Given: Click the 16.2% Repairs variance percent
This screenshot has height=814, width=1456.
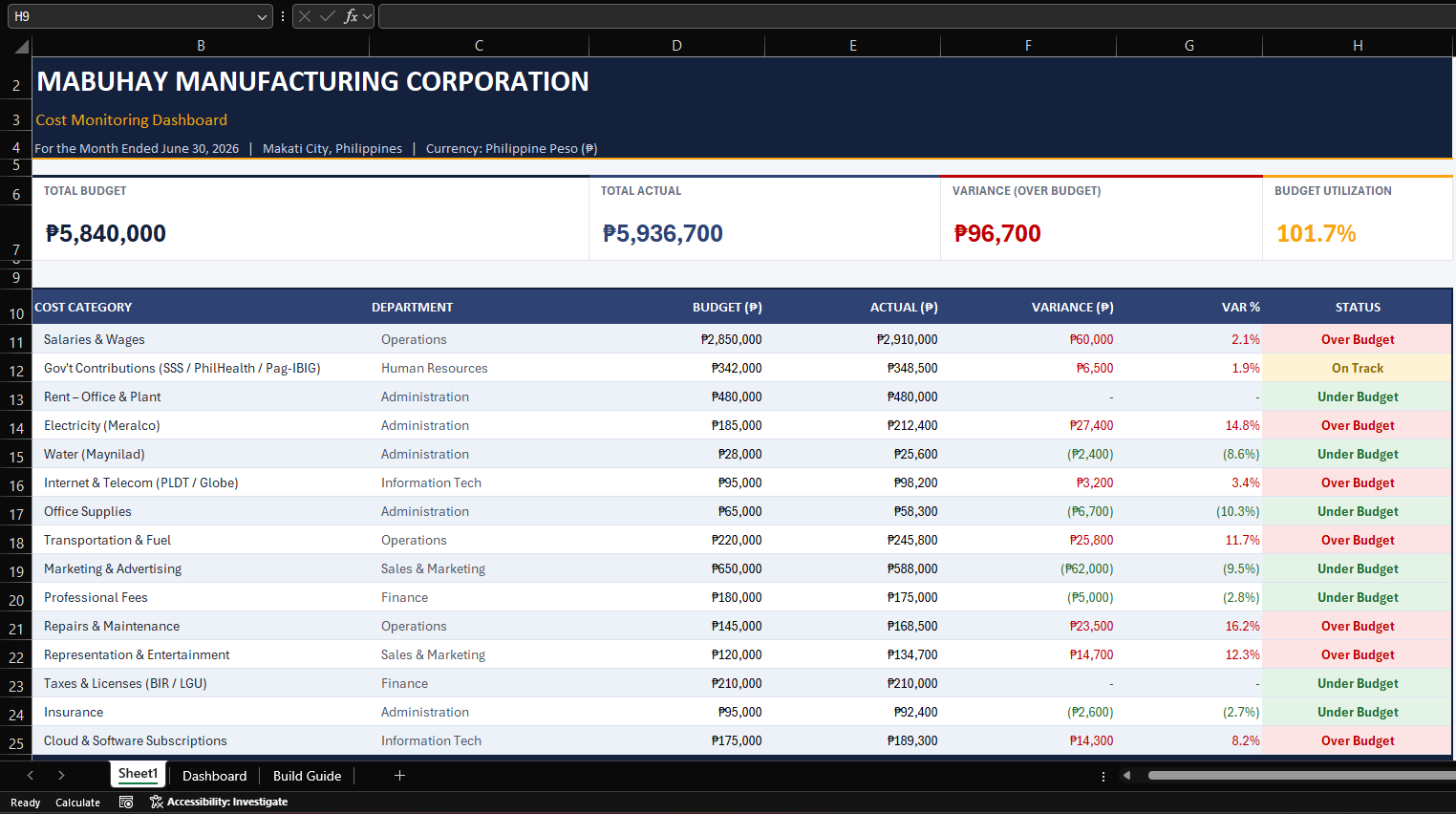Looking at the screenshot, I should [1189, 626].
